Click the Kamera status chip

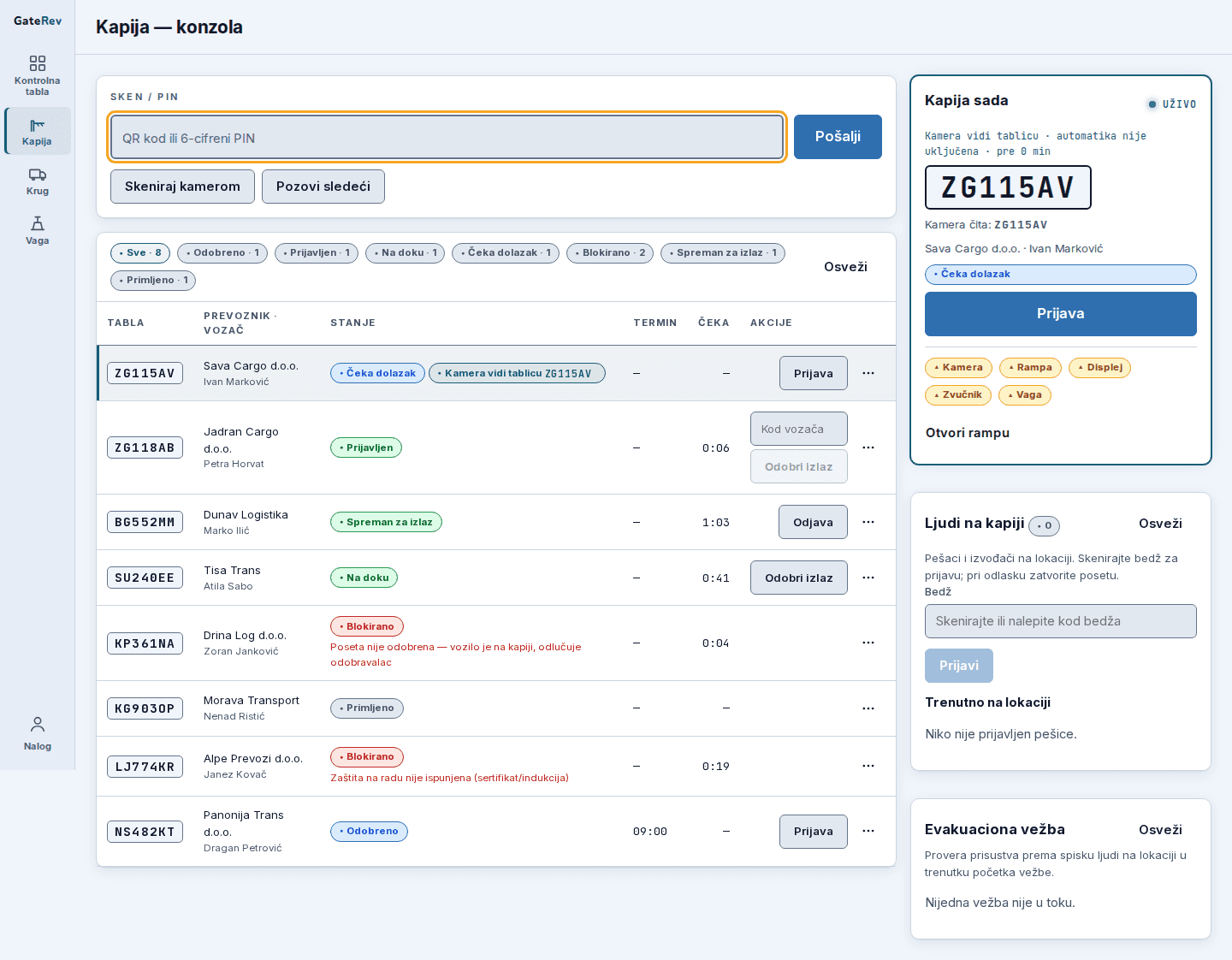pos(958,368)
